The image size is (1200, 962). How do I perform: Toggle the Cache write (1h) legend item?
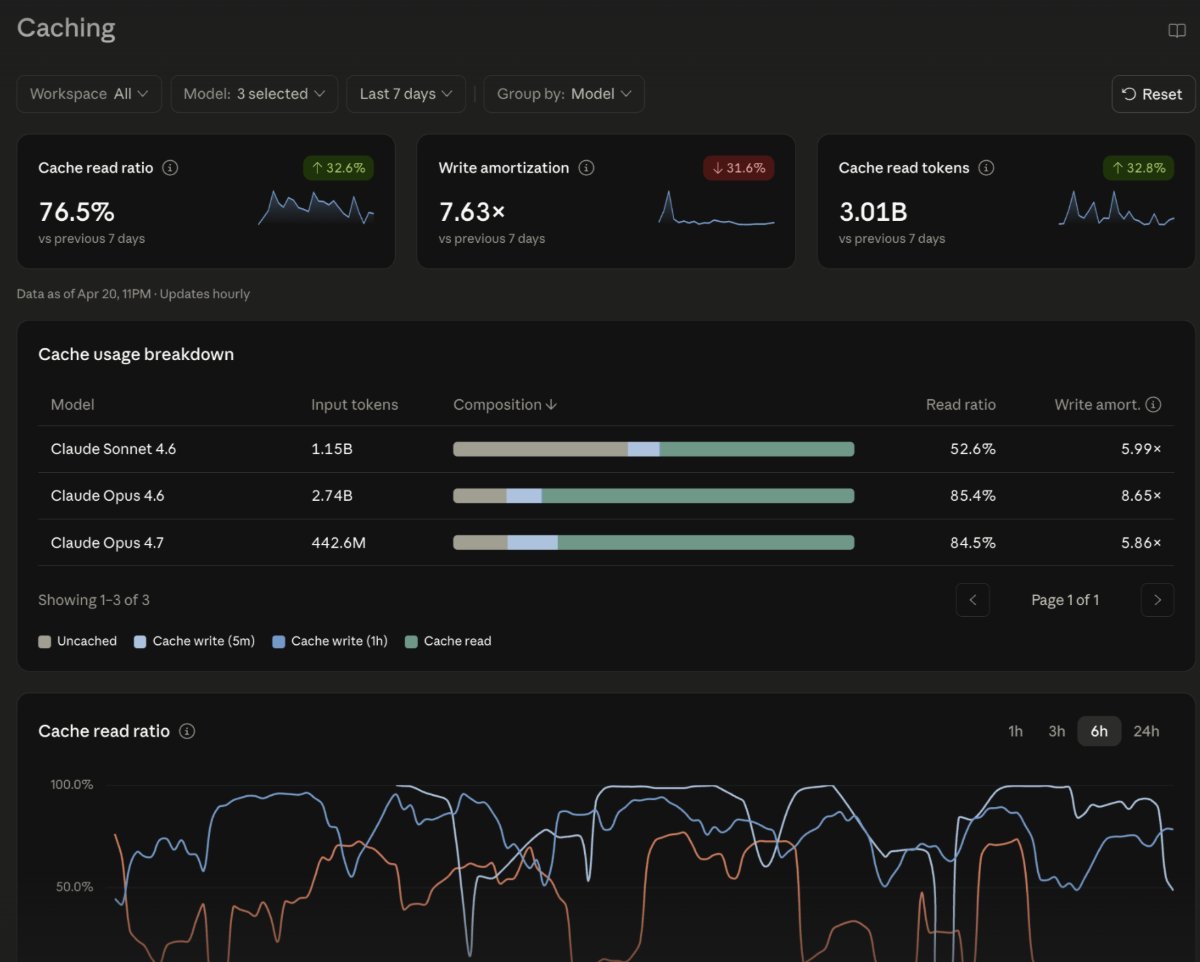[x=330, y=641]
